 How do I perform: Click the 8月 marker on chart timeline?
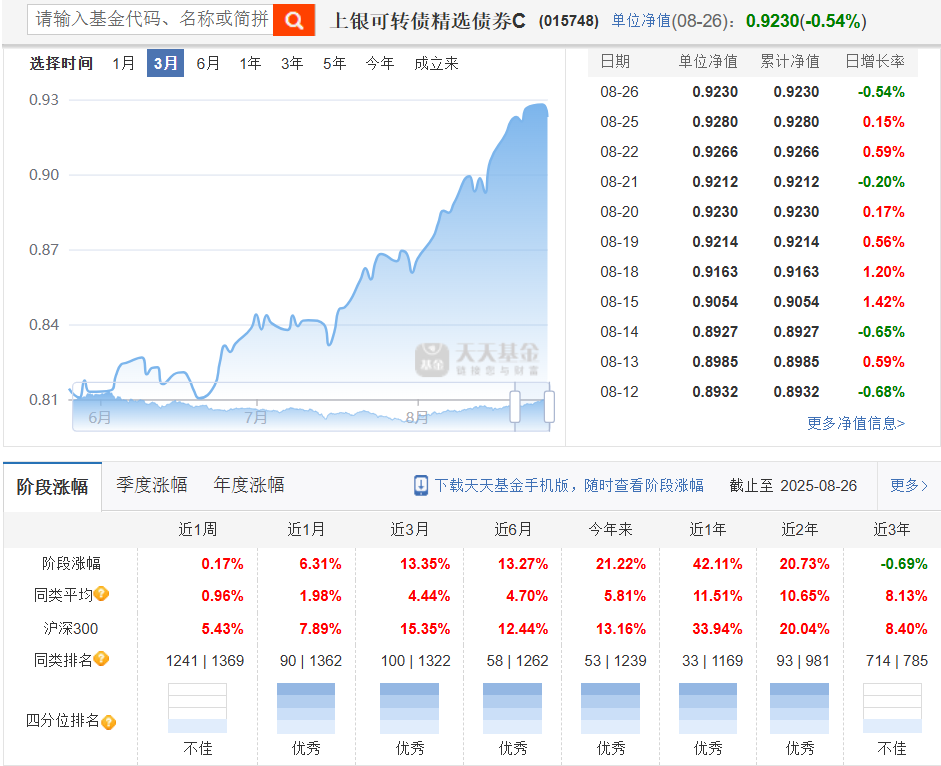click(x=417, y=417)
